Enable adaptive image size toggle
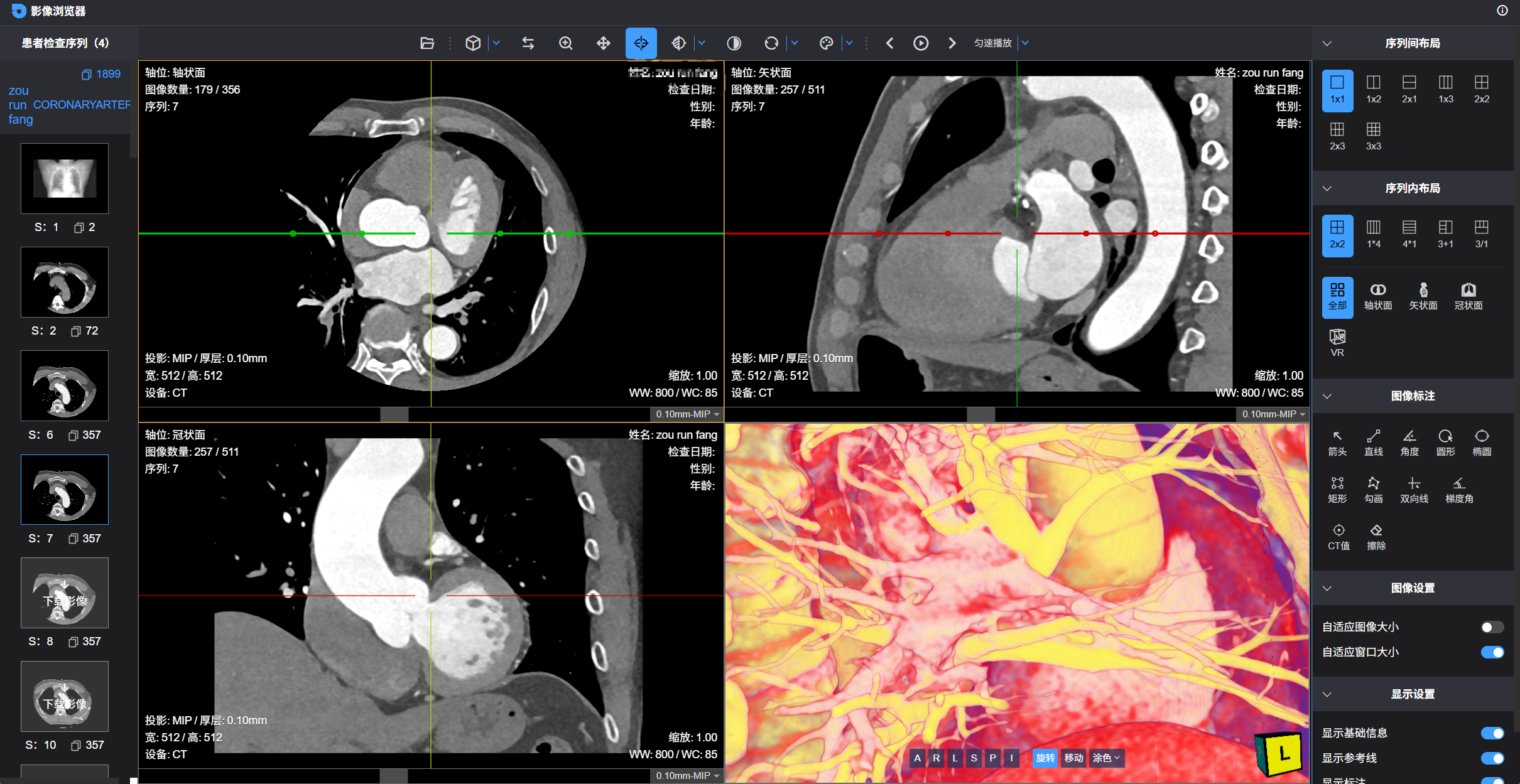Screen dimensions: 1520x784 [x=1492, y=627]
